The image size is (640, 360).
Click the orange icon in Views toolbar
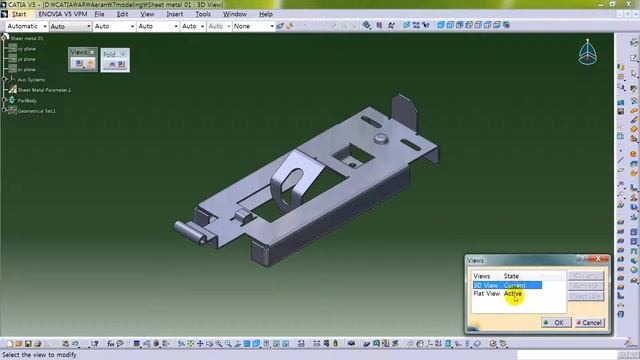tap(90, 64)
